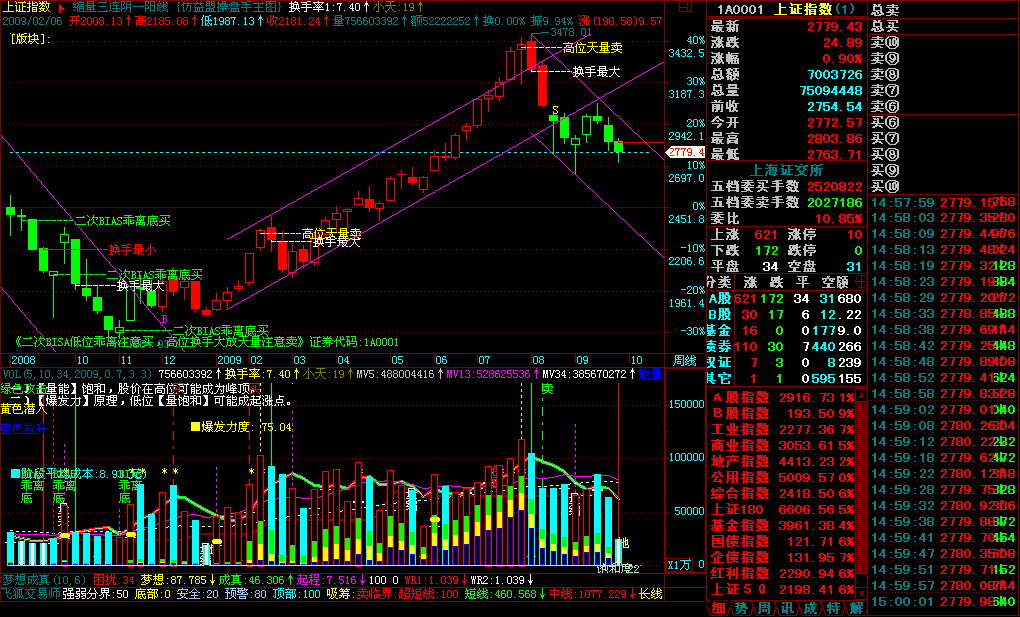Click the 最新 2779.43 value

835,27
